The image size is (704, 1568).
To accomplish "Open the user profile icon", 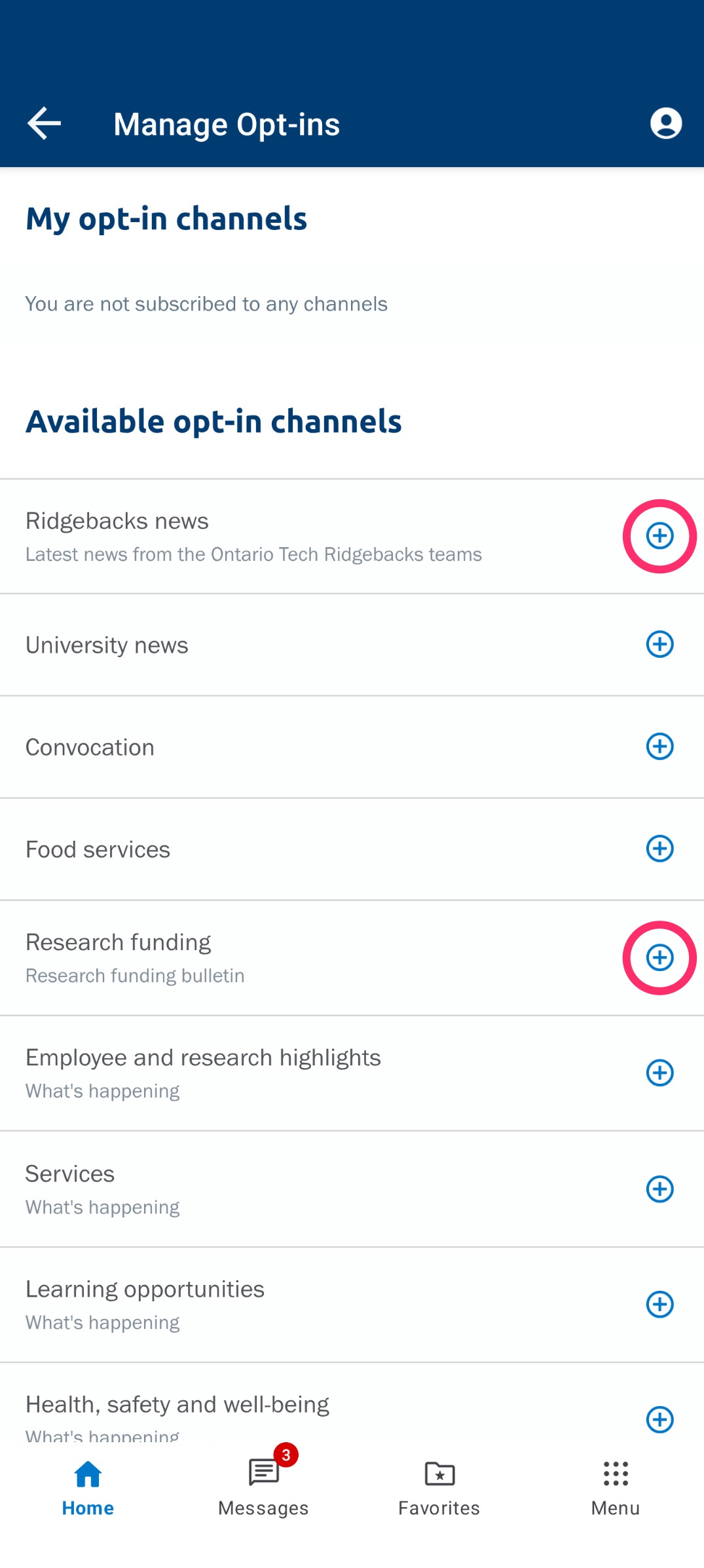I will point(665,124).
